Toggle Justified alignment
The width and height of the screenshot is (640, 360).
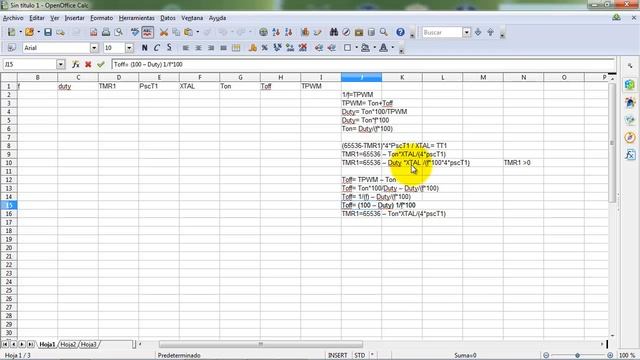point(223,48)
